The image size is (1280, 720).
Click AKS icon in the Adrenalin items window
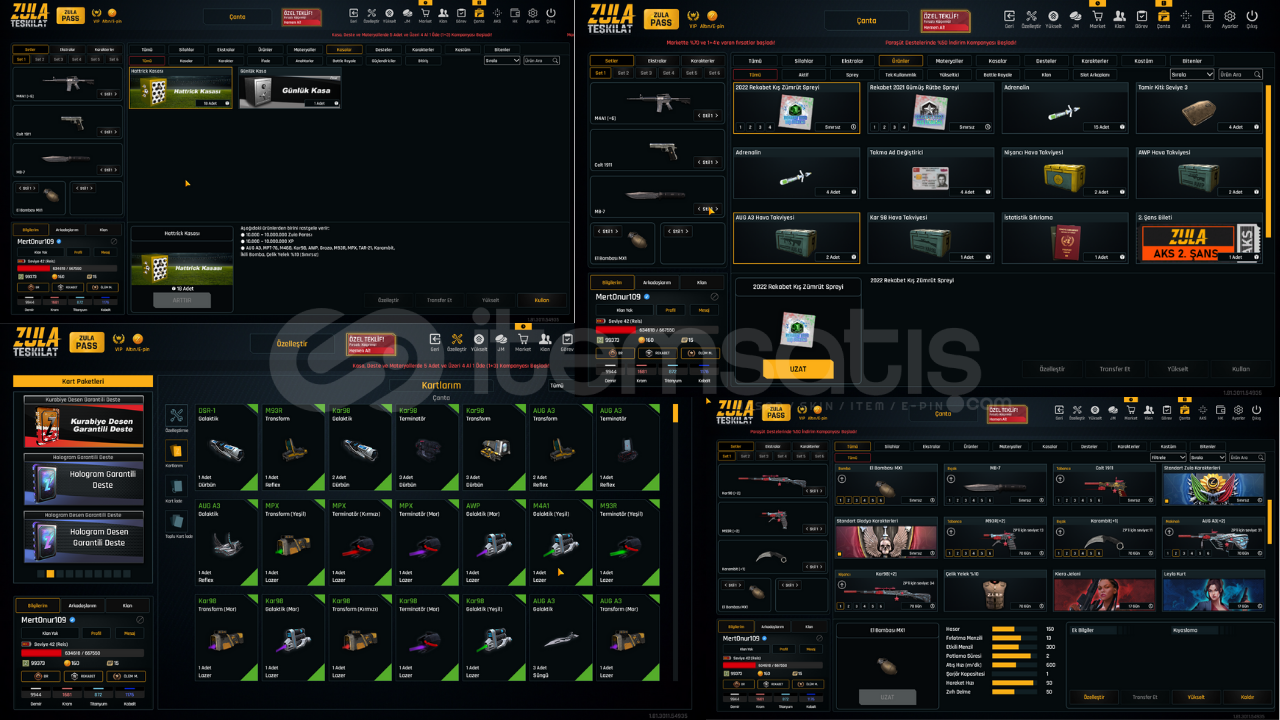[1186, 18]
